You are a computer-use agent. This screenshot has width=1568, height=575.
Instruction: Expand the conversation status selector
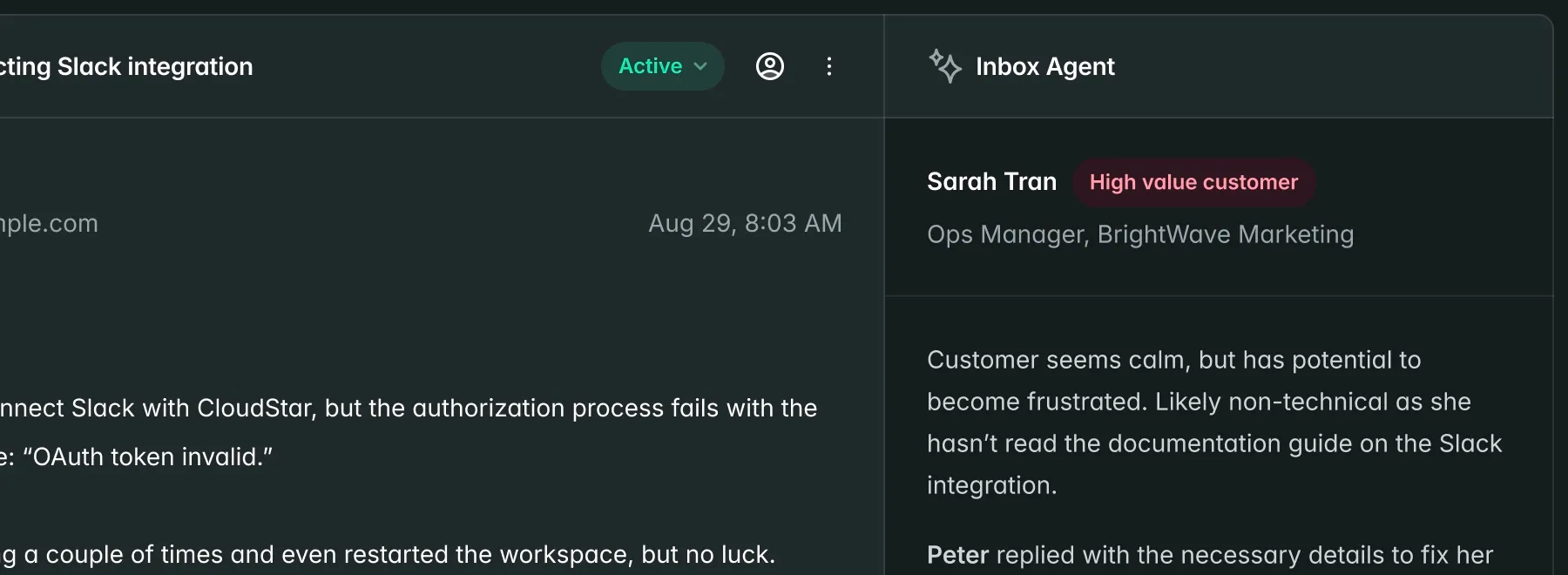click(x=662, y=66)
